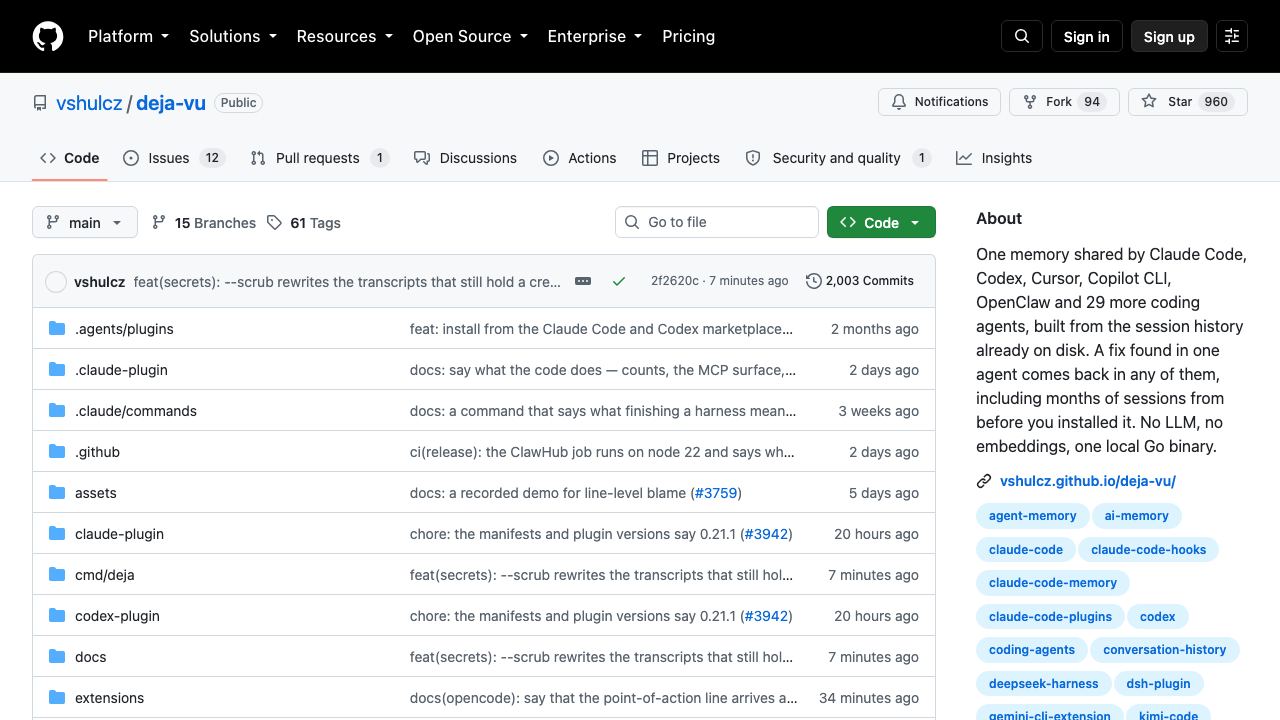Switch to the Issues tab

coord(173,158)
